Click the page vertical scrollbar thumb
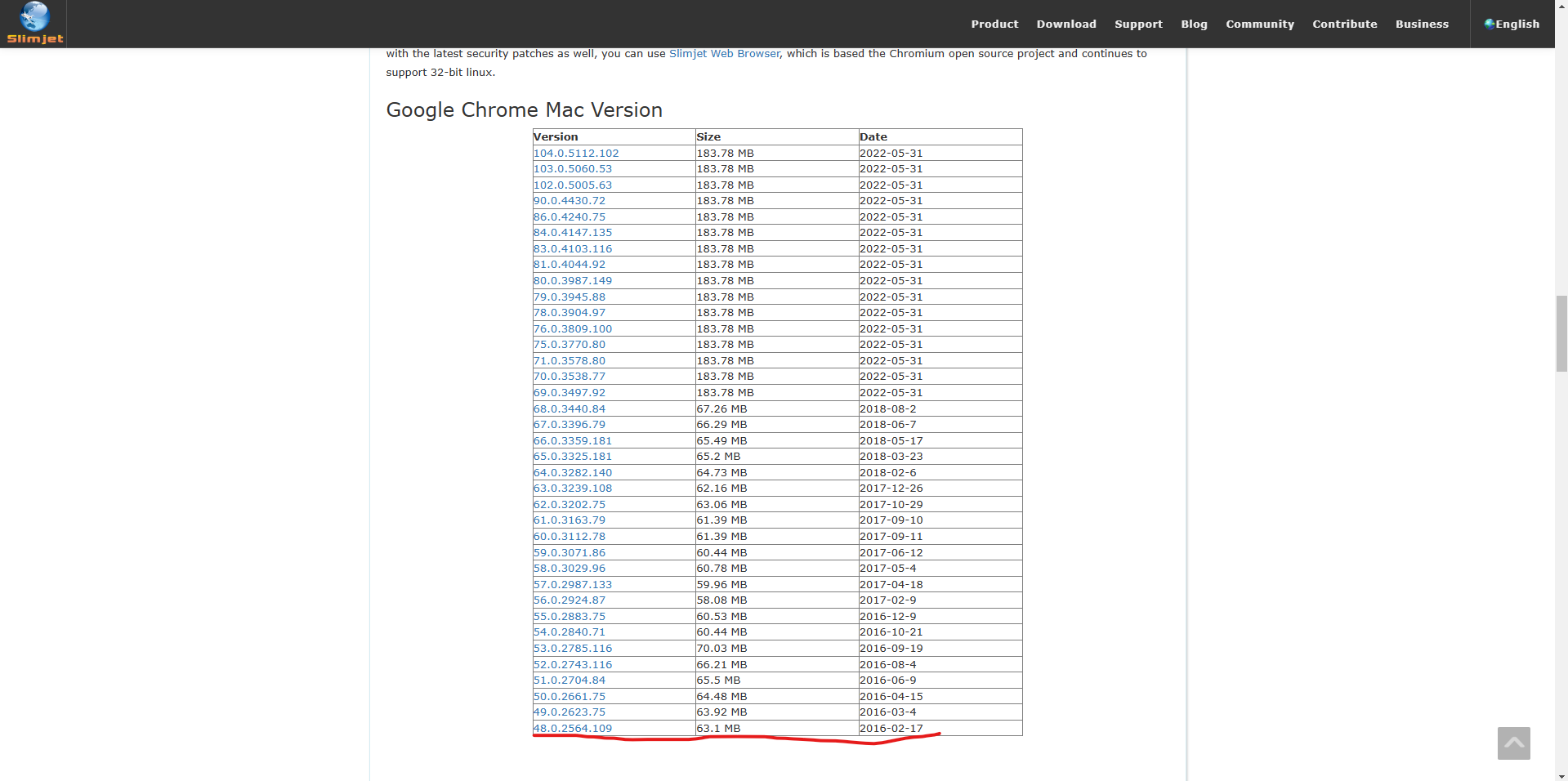The width and height of the screenshot is (1568, 781). click(x=1561, y=334)
